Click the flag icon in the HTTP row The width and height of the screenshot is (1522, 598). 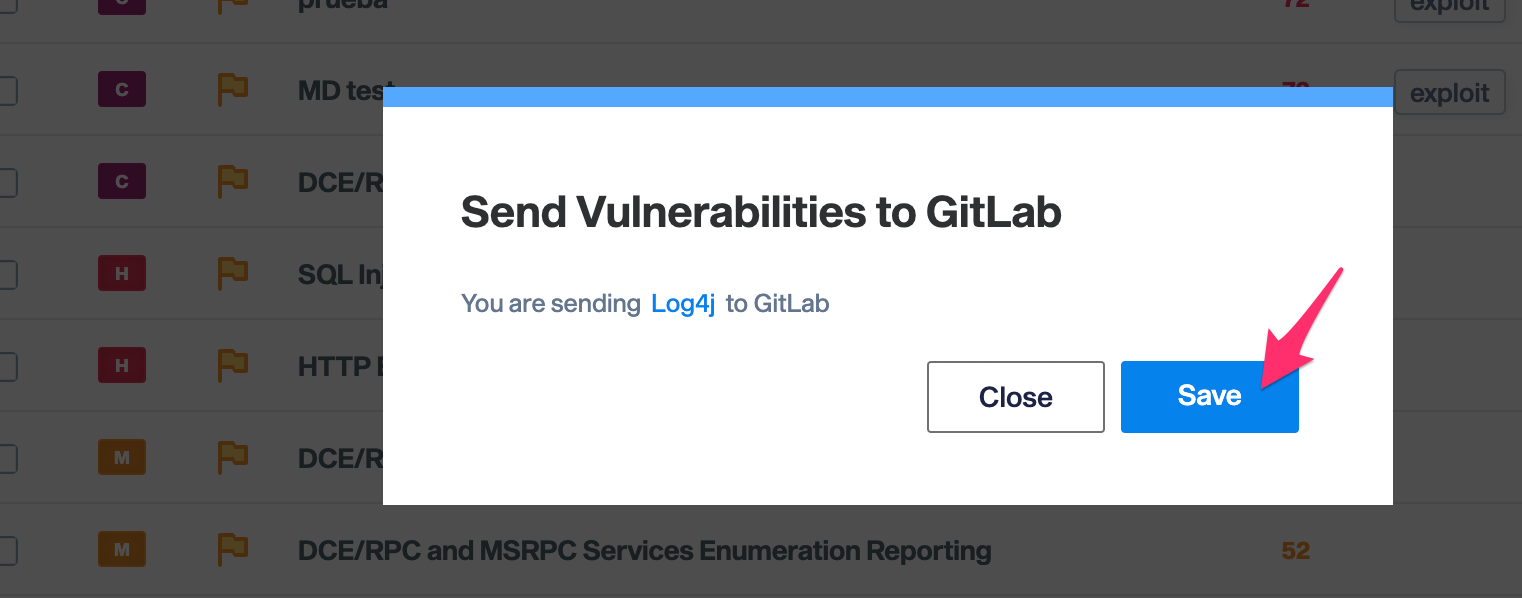pyautogui.click(x=233, y=365)
